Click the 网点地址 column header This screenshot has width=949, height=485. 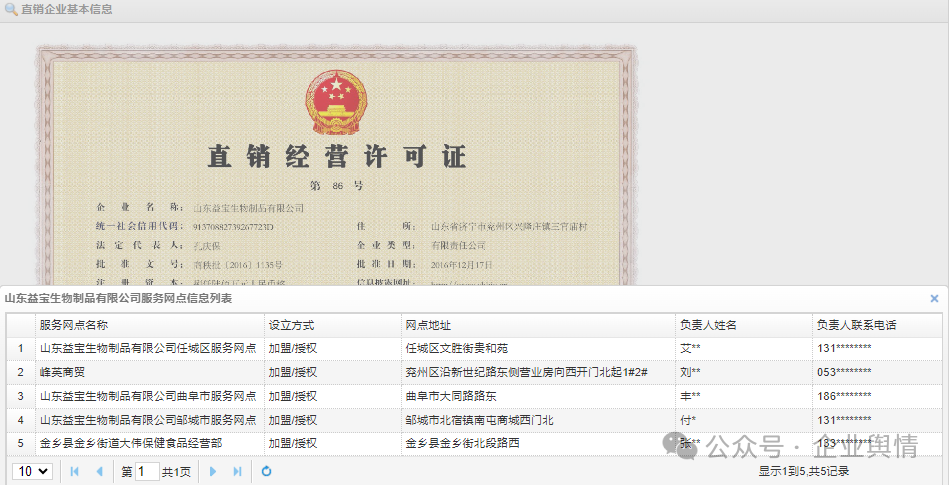tap(538, 325)
